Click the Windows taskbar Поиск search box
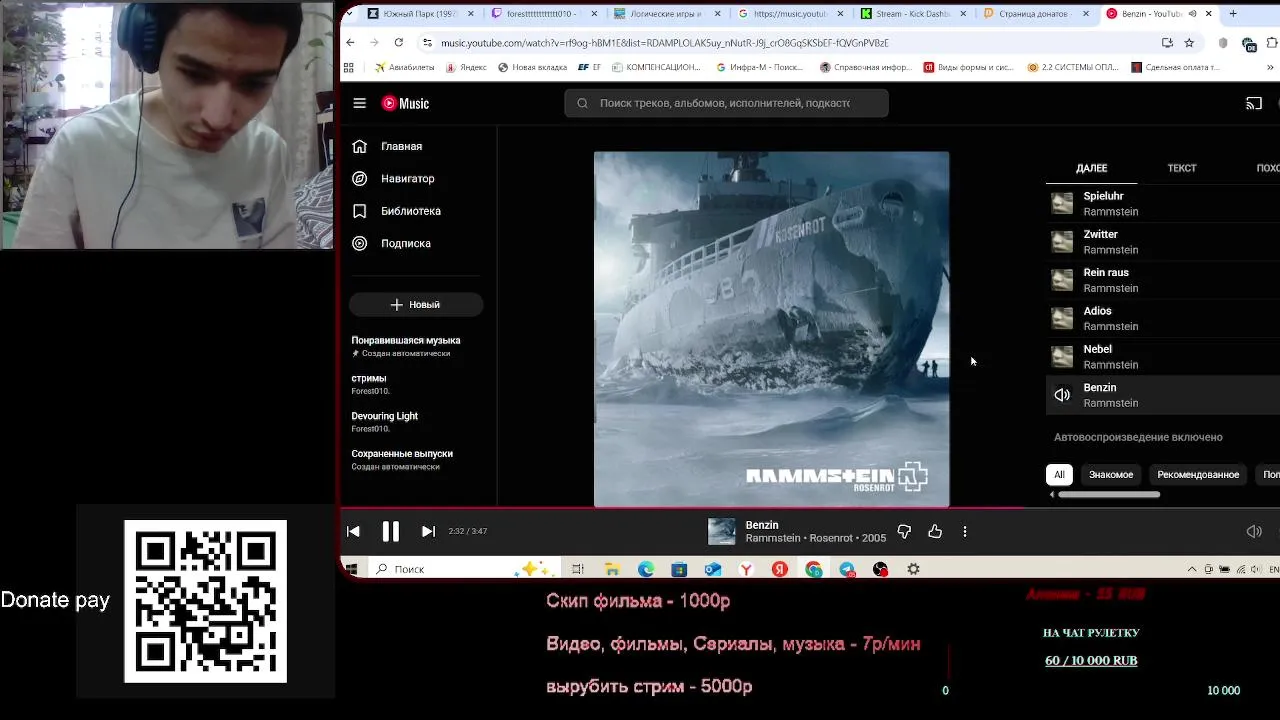Viewport: 1280px width, 720px height. click(x=465, y=569)
